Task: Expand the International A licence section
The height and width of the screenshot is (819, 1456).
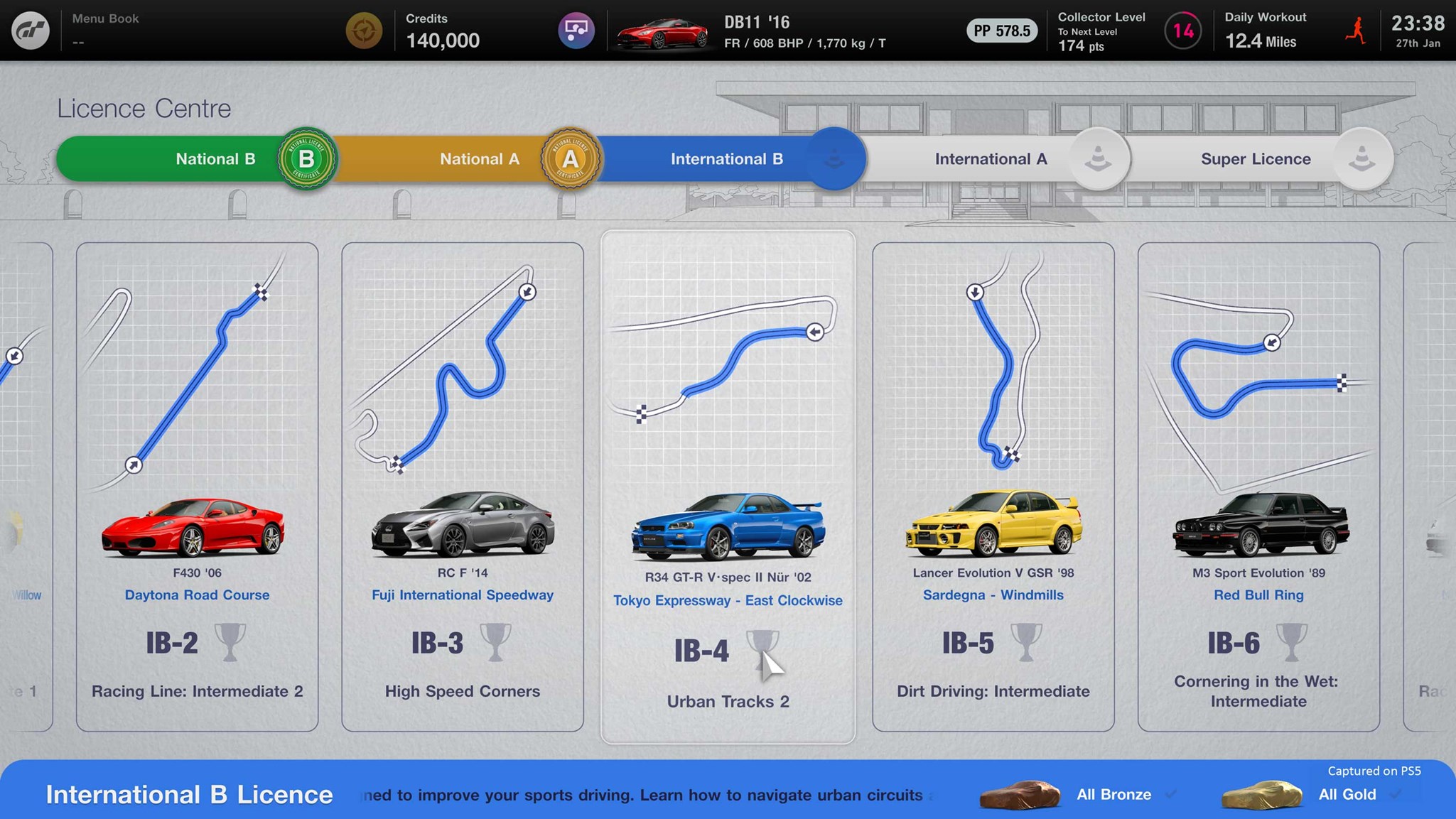Action: [x=991, y=158]
